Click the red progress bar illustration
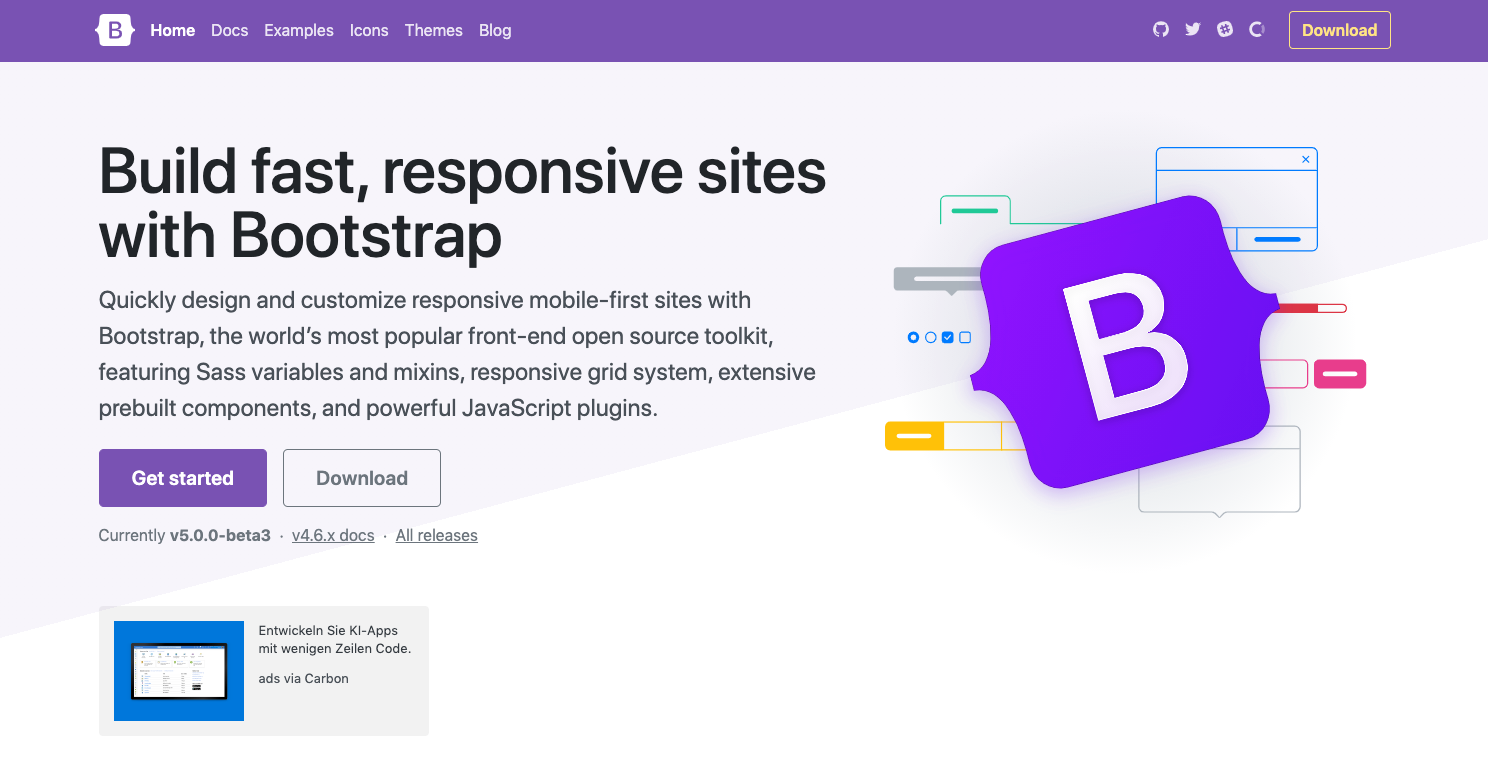 pos(1310,308)
